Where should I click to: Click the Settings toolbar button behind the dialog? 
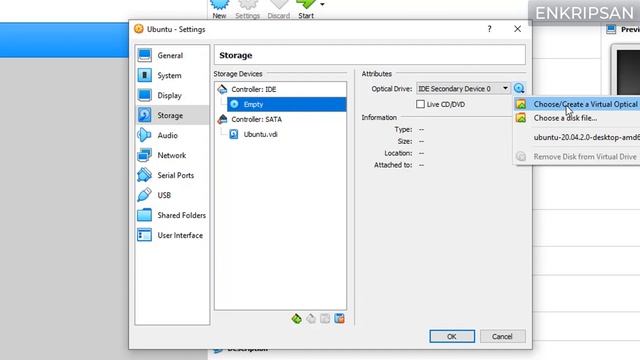click(x=247, y=9)
